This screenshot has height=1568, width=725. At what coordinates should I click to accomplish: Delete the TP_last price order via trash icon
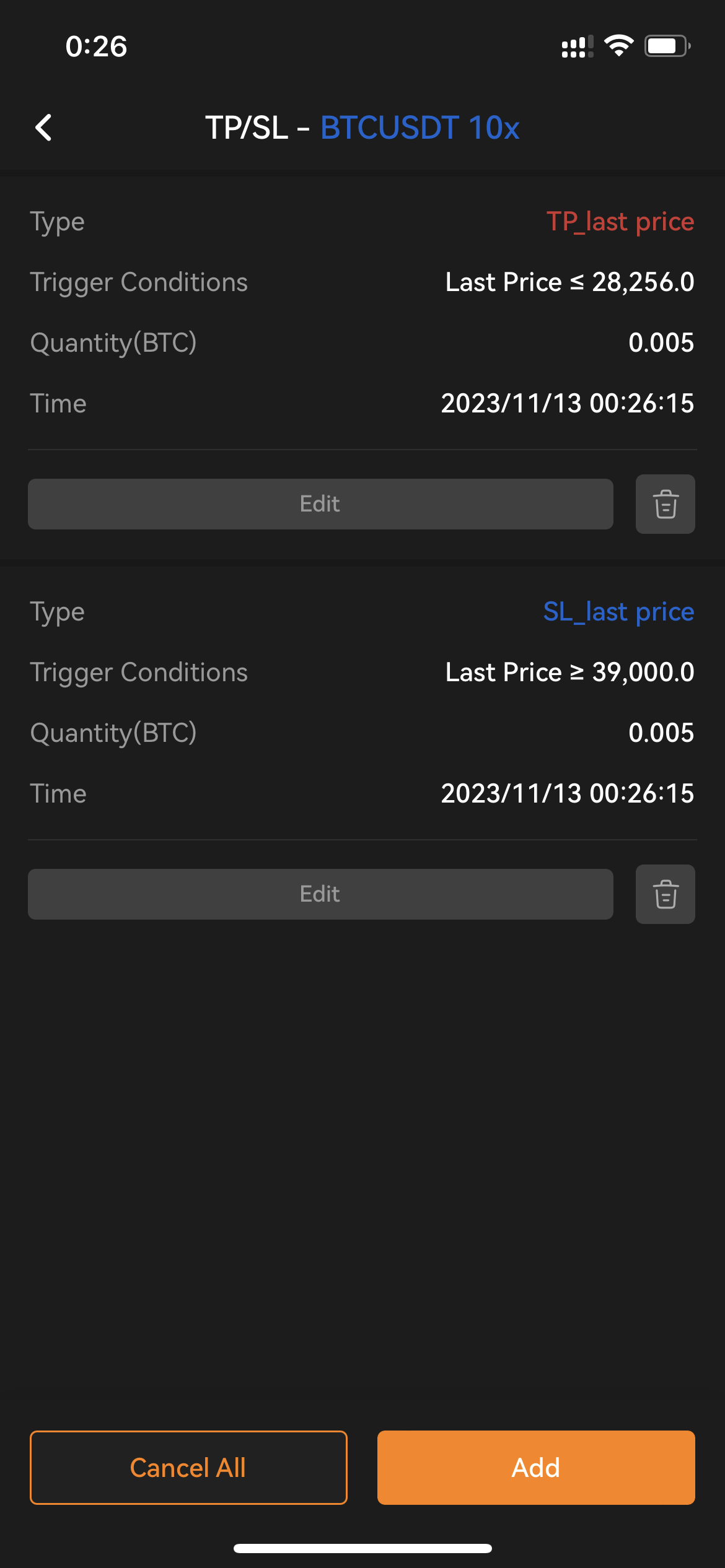[x=665, y=504]
